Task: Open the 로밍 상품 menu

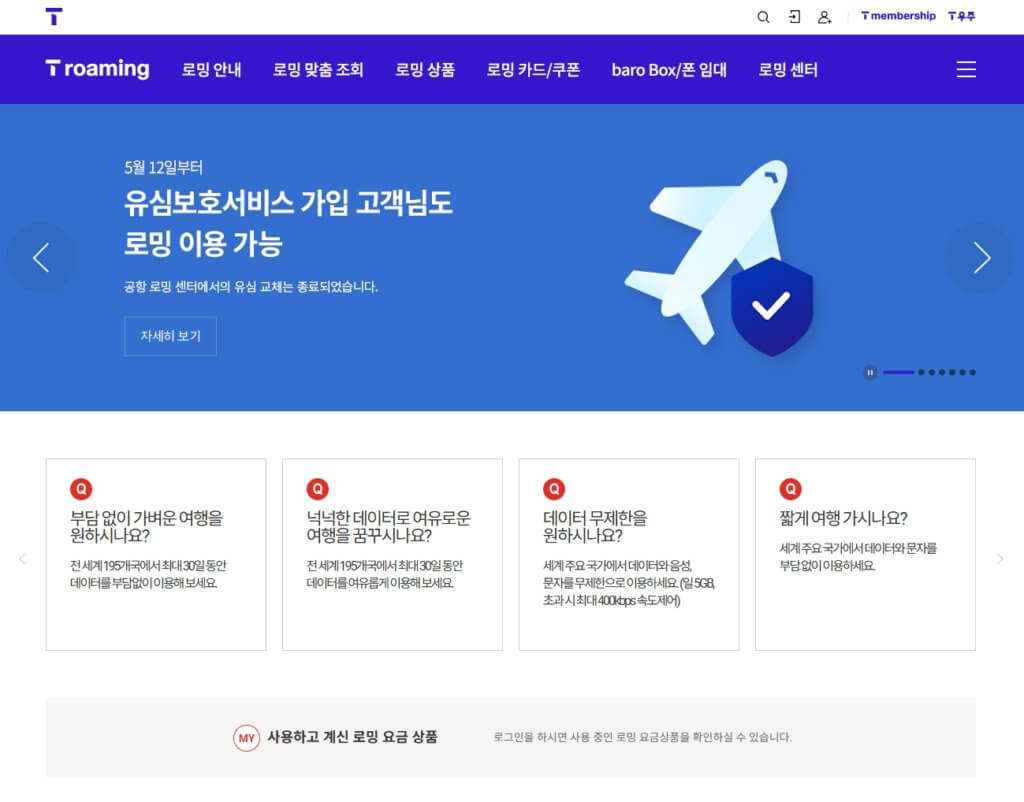Action: 425,70
